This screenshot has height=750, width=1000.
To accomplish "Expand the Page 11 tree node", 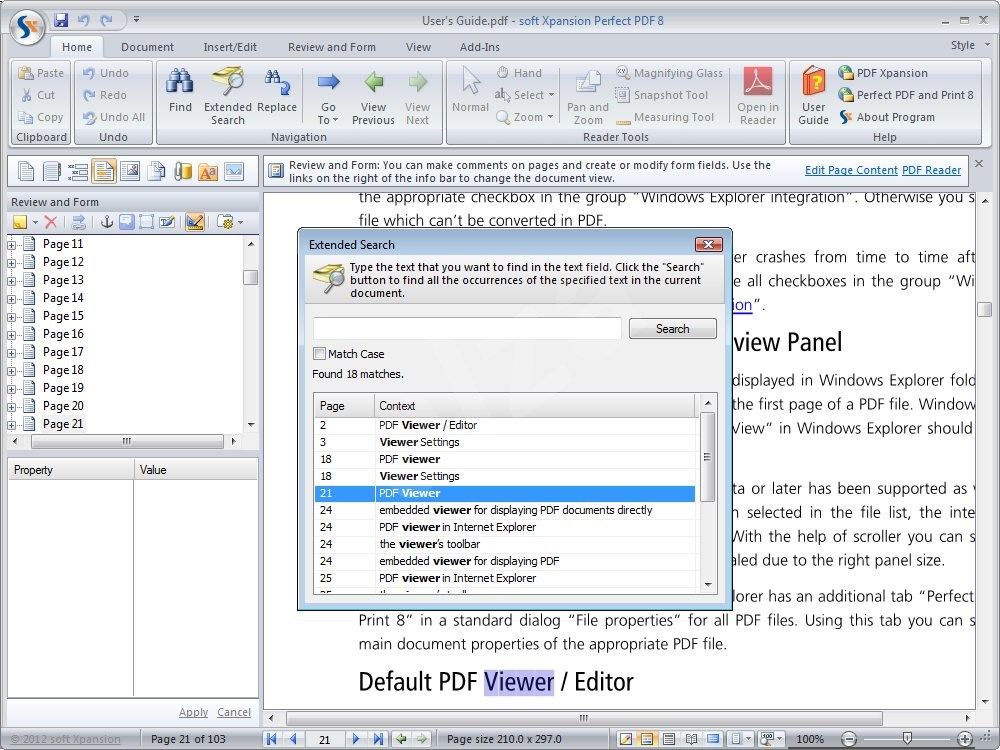I will click(x=11, y=244).
